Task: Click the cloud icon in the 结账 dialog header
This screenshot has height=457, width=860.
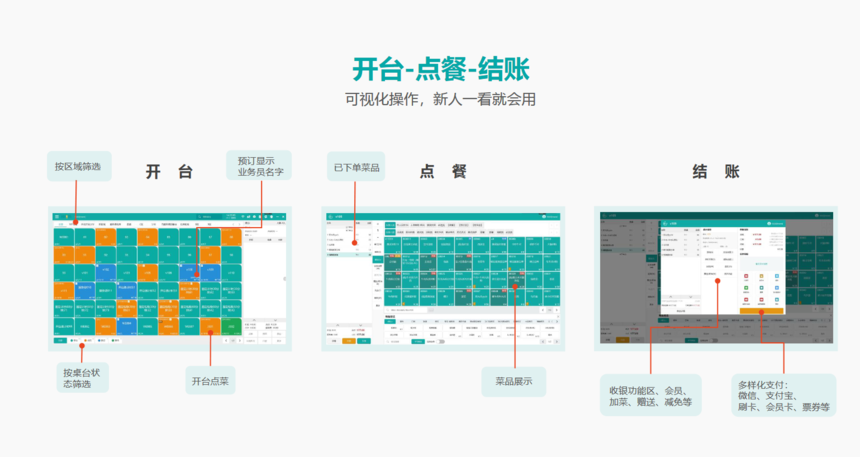Action: pos(769,223)
